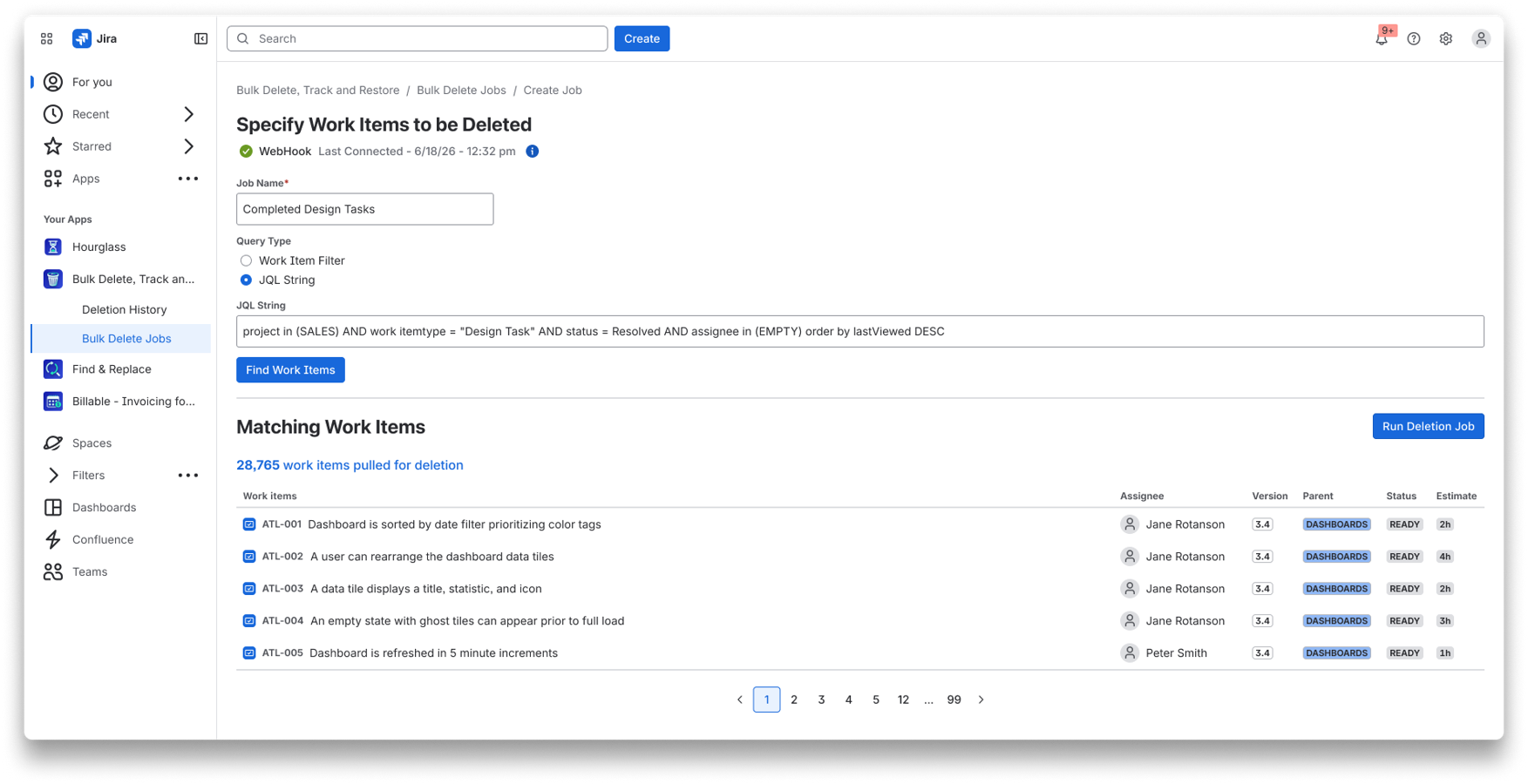Image resolution: width=1528 pixels, height=784 pixels.
Task: Click the green WebHook connected checkmark
Action: coord(246,152)
